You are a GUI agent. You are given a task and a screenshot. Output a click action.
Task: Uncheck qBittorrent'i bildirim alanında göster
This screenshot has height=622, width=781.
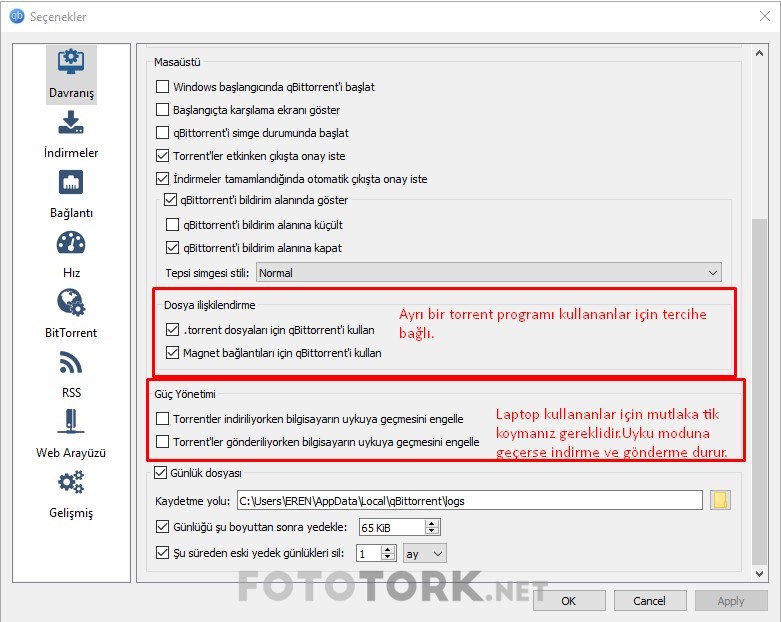[170, 200]
